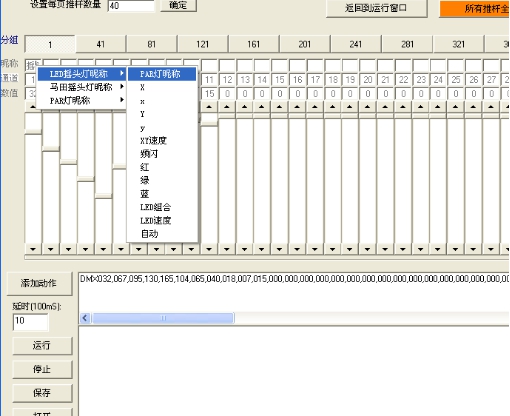Click the down arrow below channel 1 slider
The height and width of the screenshot is (416, 510).
point(33,249)
